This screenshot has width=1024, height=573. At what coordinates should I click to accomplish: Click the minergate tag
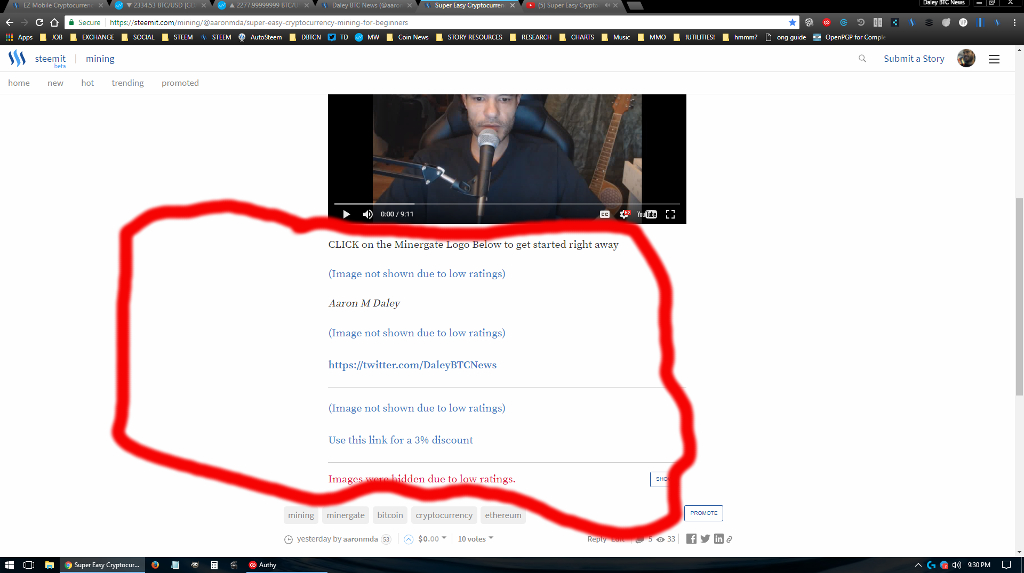[x=345, y=515]
